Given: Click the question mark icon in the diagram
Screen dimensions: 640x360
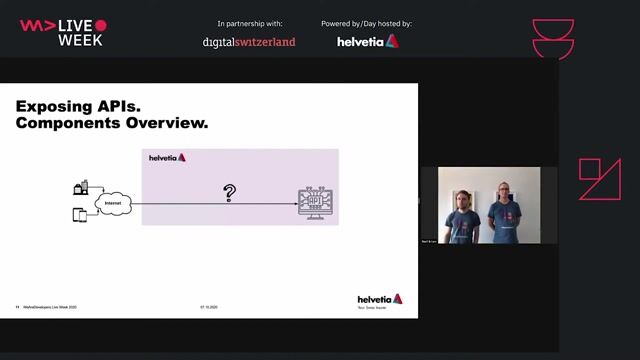Looking at the screenshot, I should tap(229, 193).
